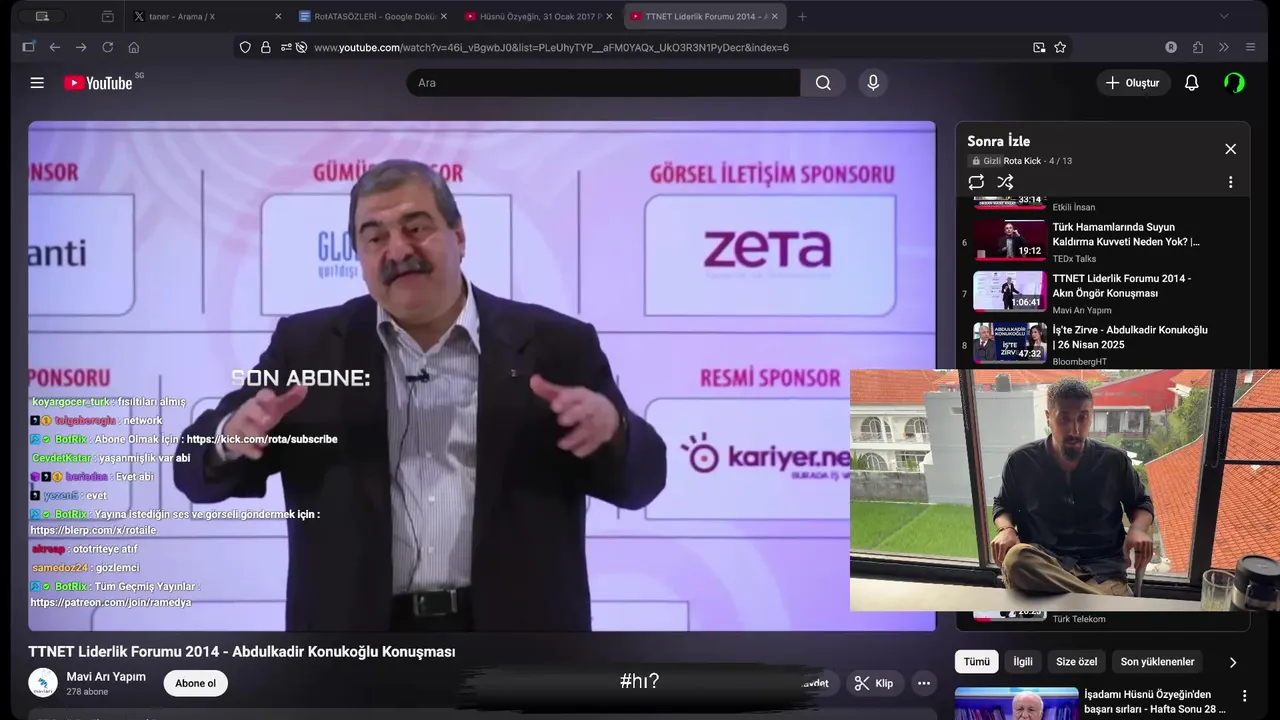Bookmark this page with star icon
The image size is (1280, 720).
click(x=1060, y=47)
